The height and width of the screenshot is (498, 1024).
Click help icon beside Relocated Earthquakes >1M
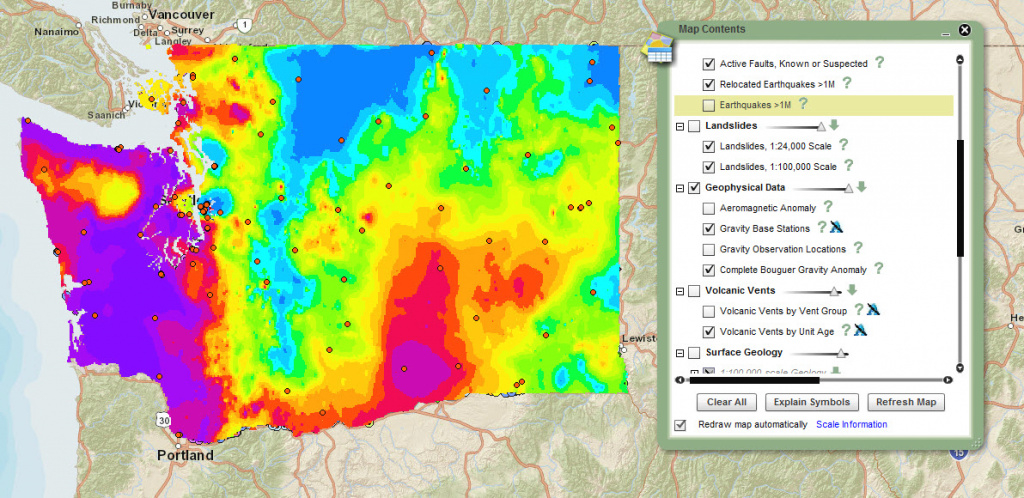click(x=847, y=83)
